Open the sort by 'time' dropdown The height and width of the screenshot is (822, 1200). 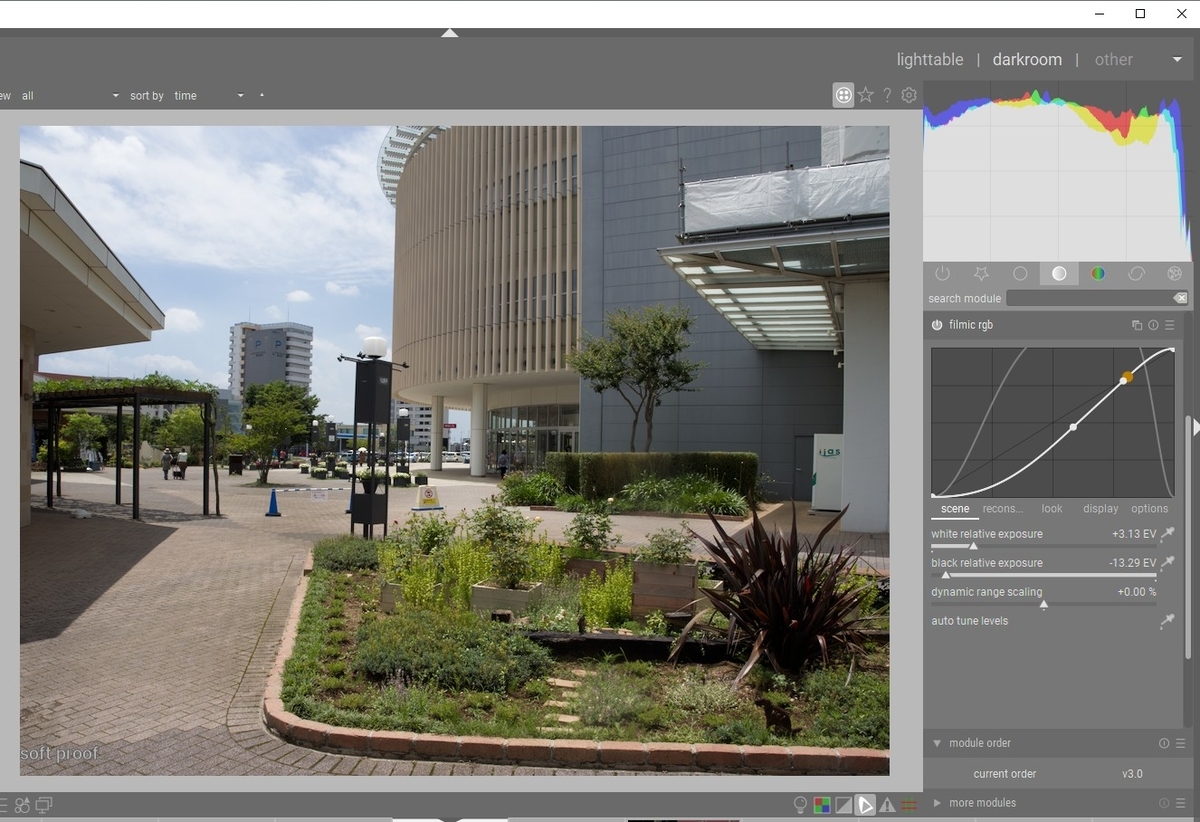point(209,96)
